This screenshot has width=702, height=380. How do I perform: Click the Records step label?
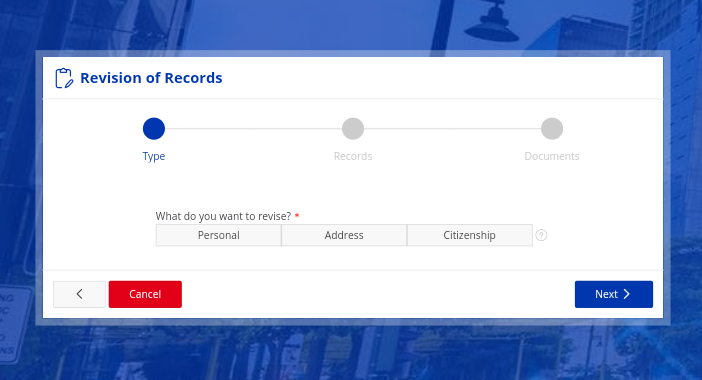click(353, 156)
